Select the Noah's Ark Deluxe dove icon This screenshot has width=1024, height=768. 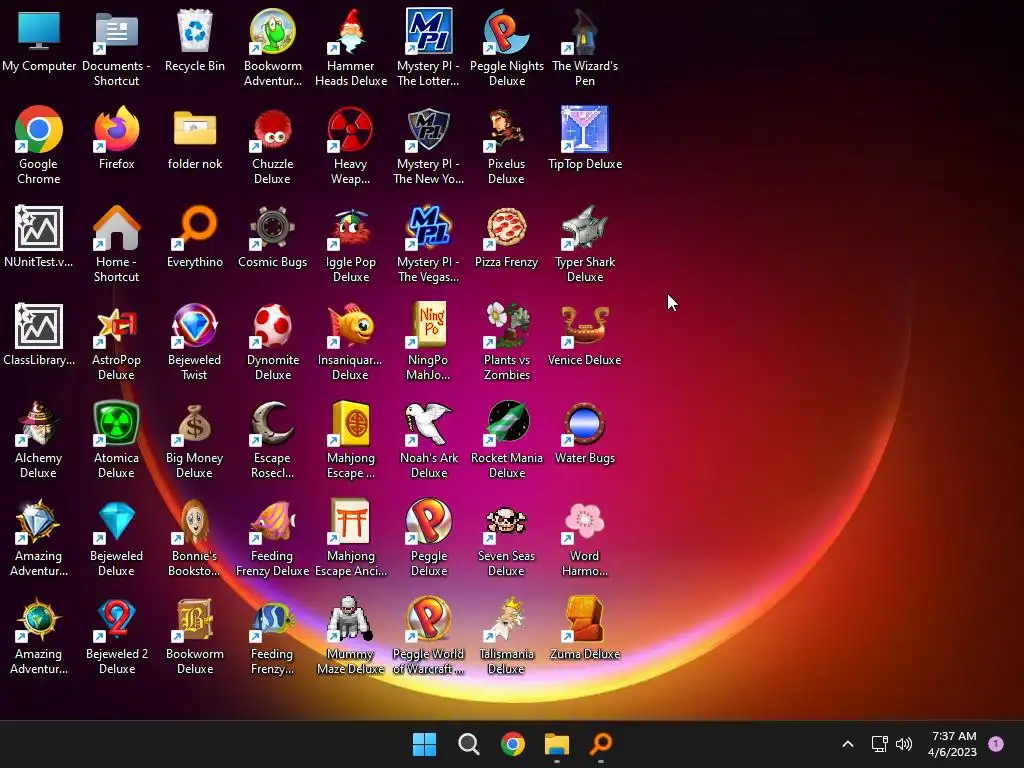tap(428, 424)
